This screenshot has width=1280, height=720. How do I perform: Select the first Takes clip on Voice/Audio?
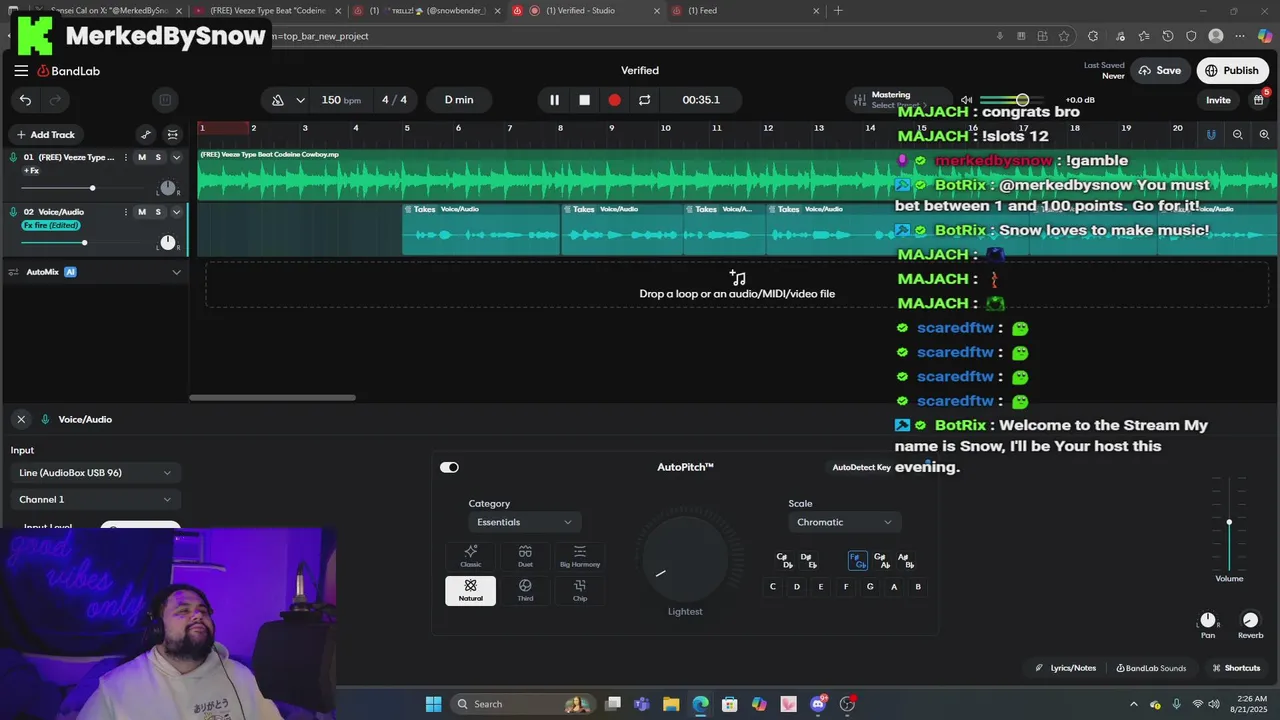tap(481, 230)
